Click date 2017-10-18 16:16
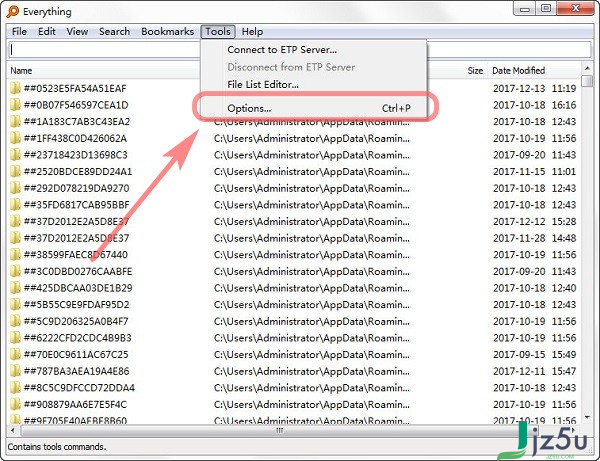This screenshot has height=461, width=600. (x=534, y=105)
